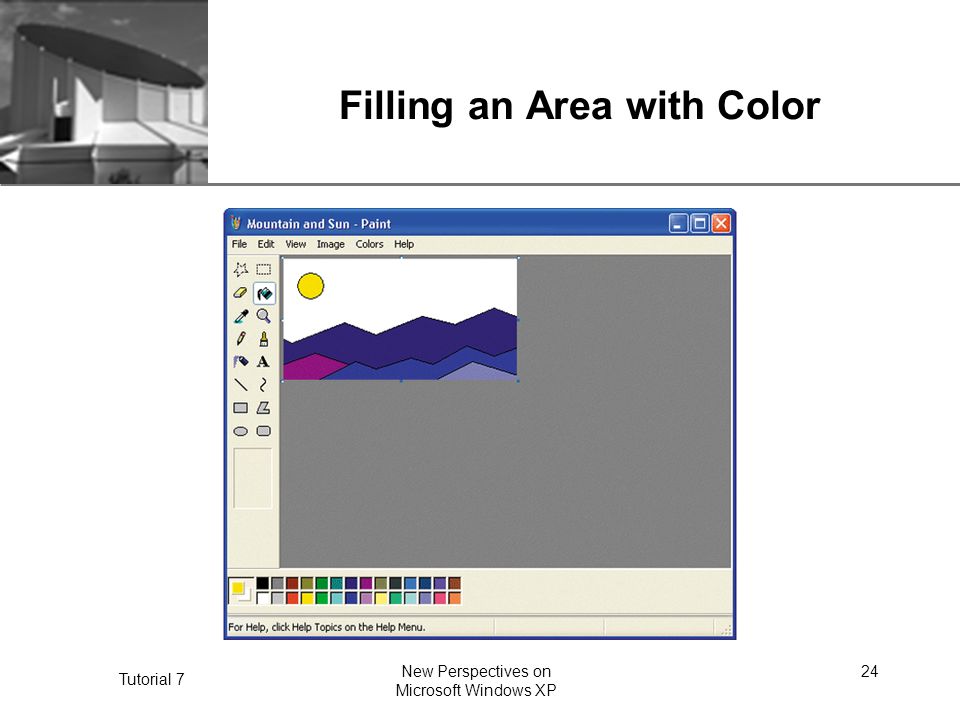Select the Pencil tool
This screenshot has width=960, height=720.
click(241, 339)
